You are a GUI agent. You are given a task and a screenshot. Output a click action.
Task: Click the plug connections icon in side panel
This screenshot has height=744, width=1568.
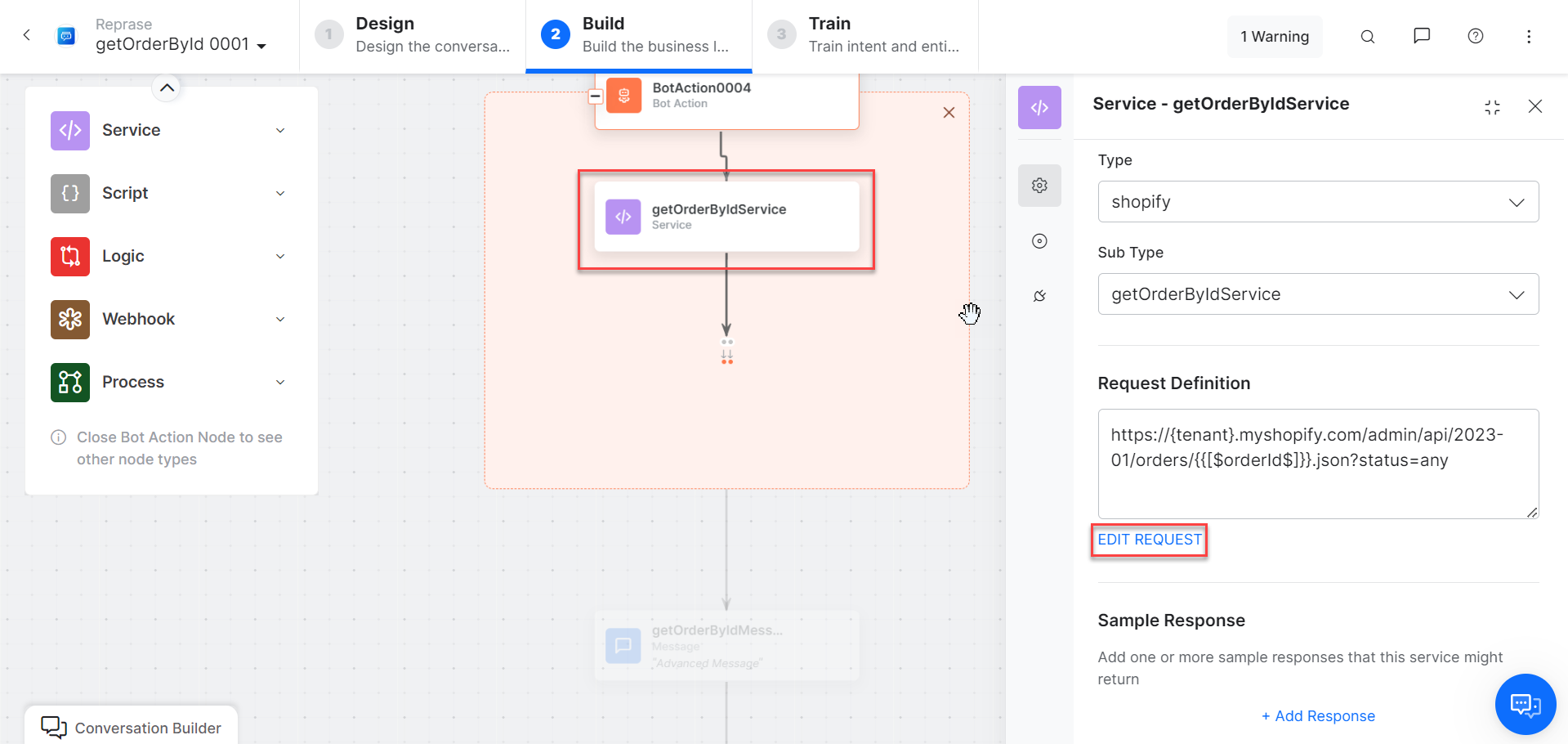(1039, 296)
